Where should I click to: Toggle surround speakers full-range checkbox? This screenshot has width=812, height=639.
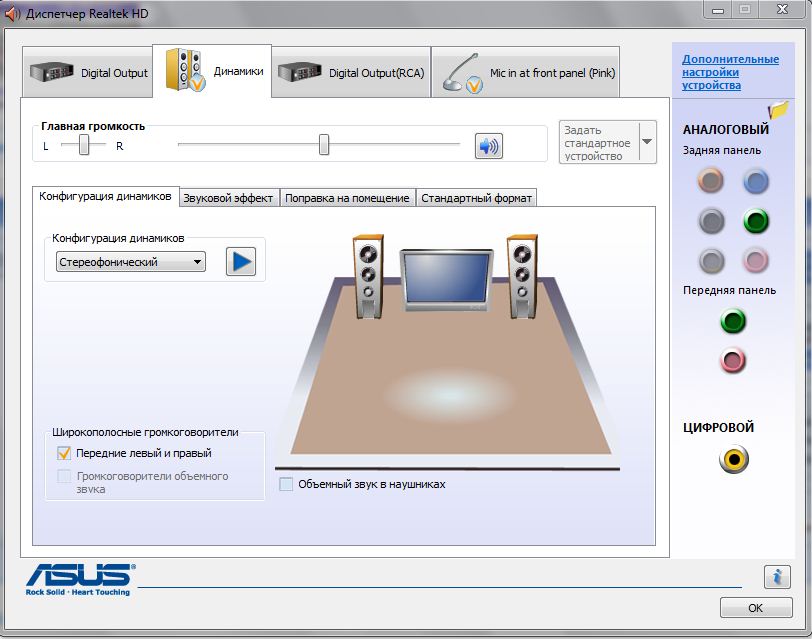tap(64, 476)
